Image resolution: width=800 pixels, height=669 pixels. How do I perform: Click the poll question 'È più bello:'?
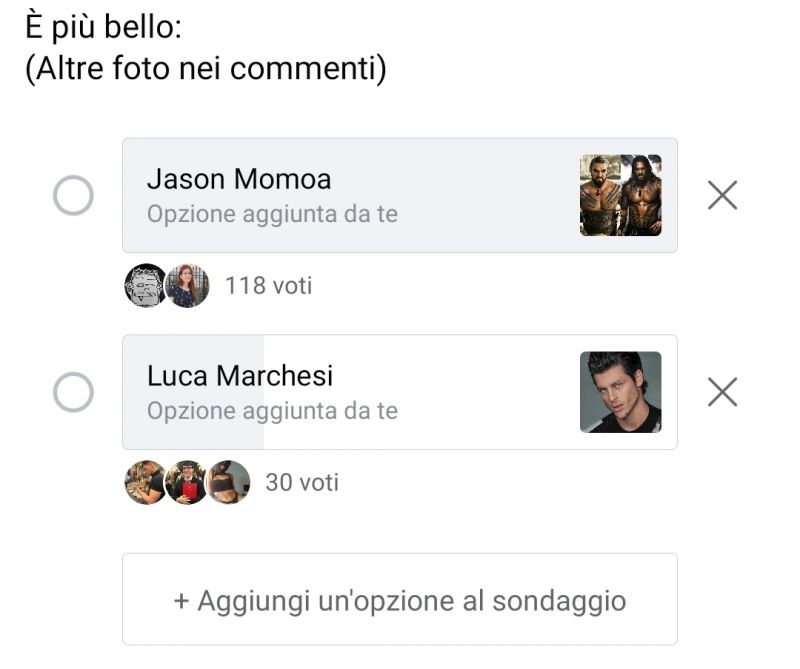(x=102, y=28)
